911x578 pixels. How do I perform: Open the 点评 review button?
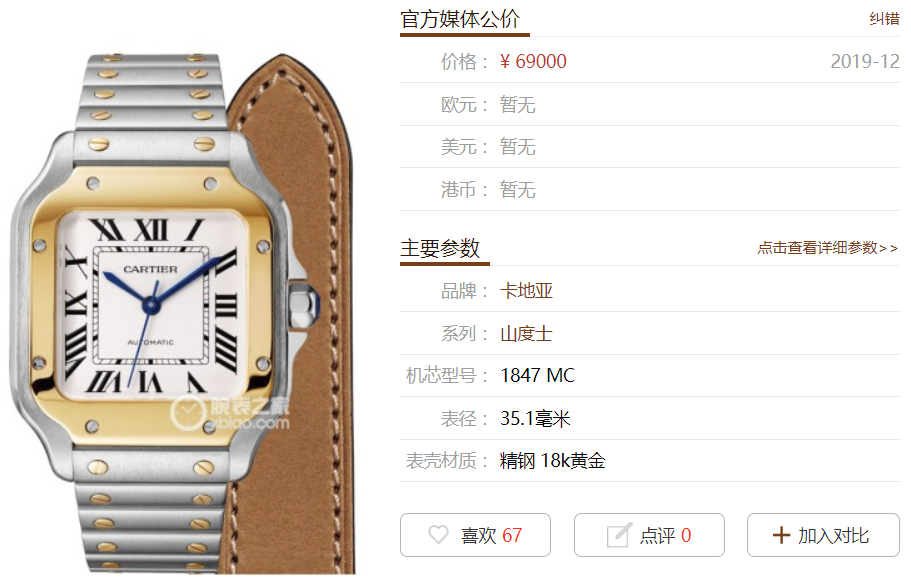pyautogui.click(x=649, y=535)
